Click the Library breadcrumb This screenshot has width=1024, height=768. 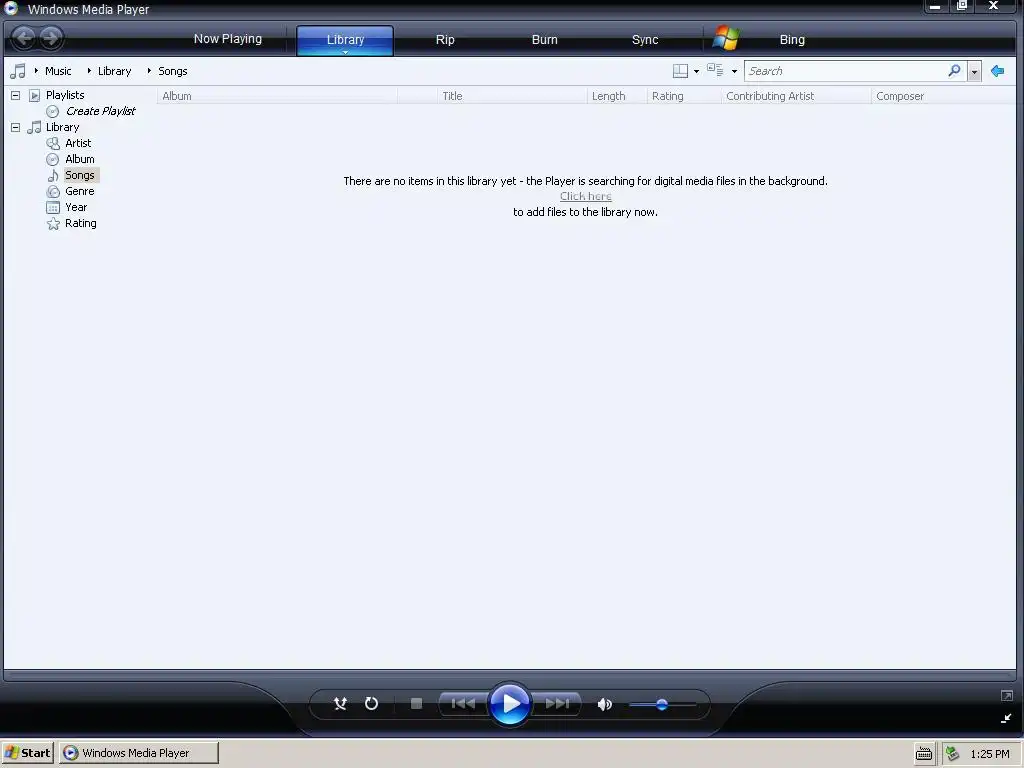(x=114, y=71)
